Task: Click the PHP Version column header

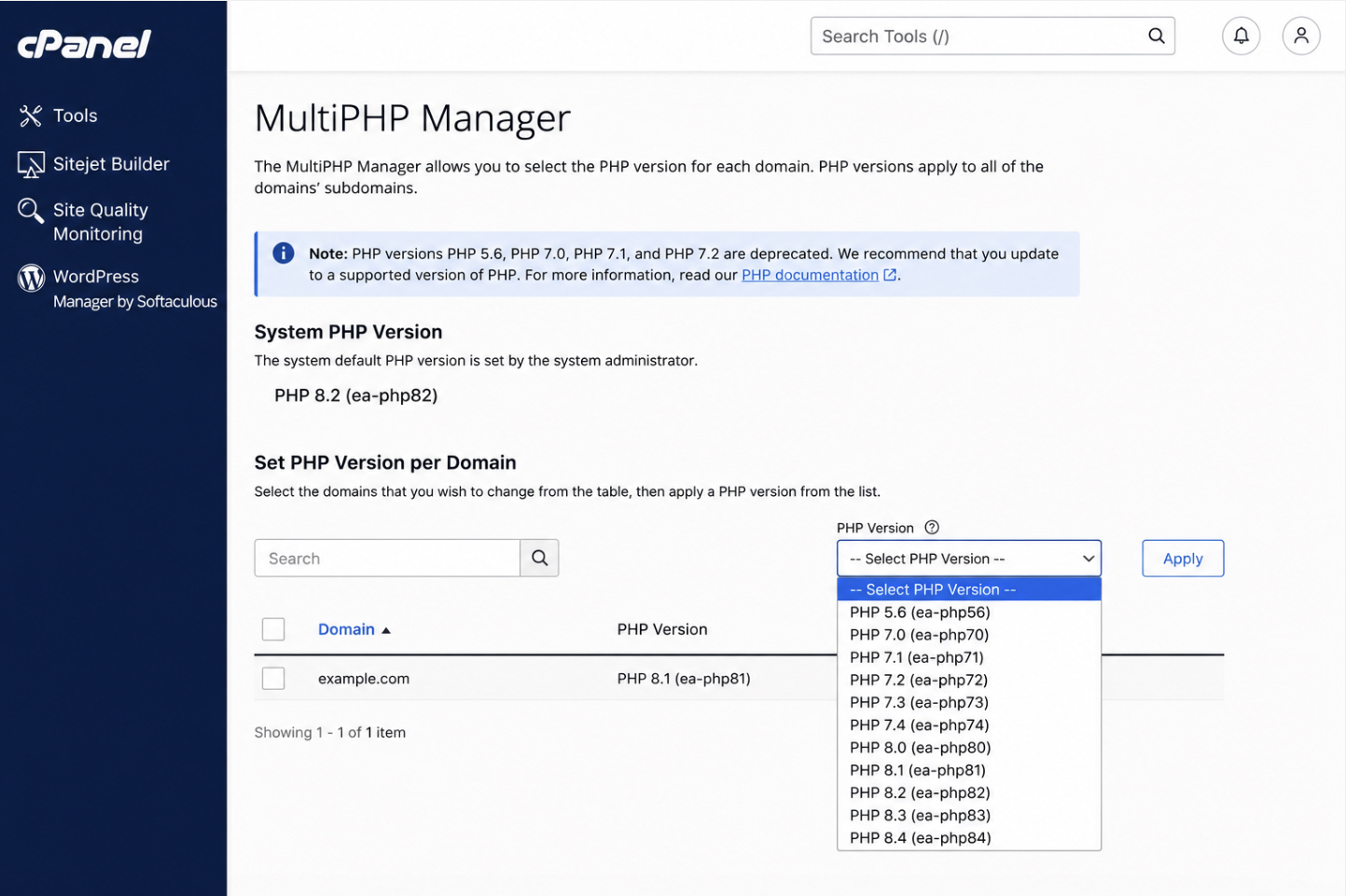Action: 662,629
